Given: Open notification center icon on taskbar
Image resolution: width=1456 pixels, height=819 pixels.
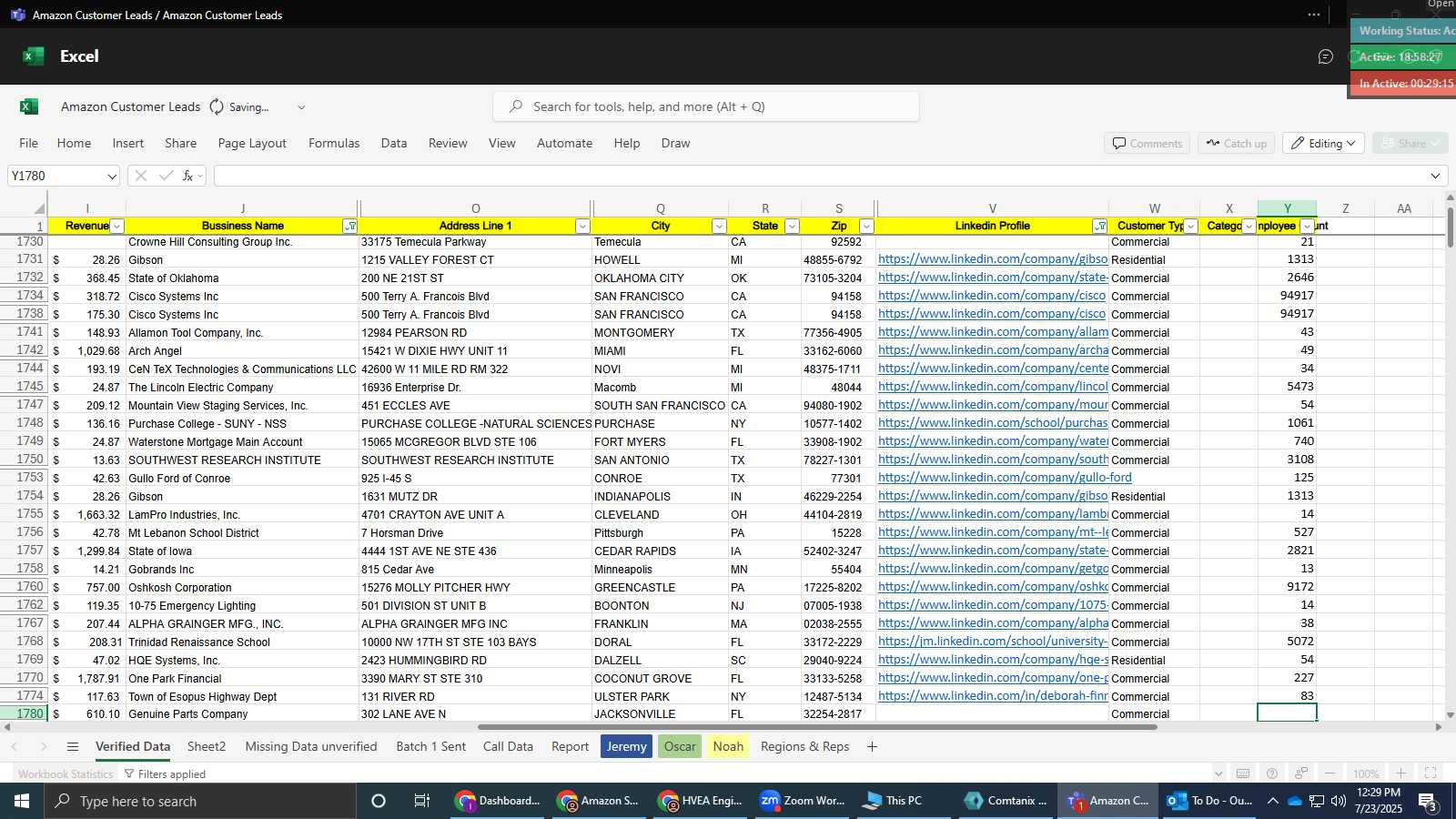Looking at the screenshot, I should (1429, 801).
